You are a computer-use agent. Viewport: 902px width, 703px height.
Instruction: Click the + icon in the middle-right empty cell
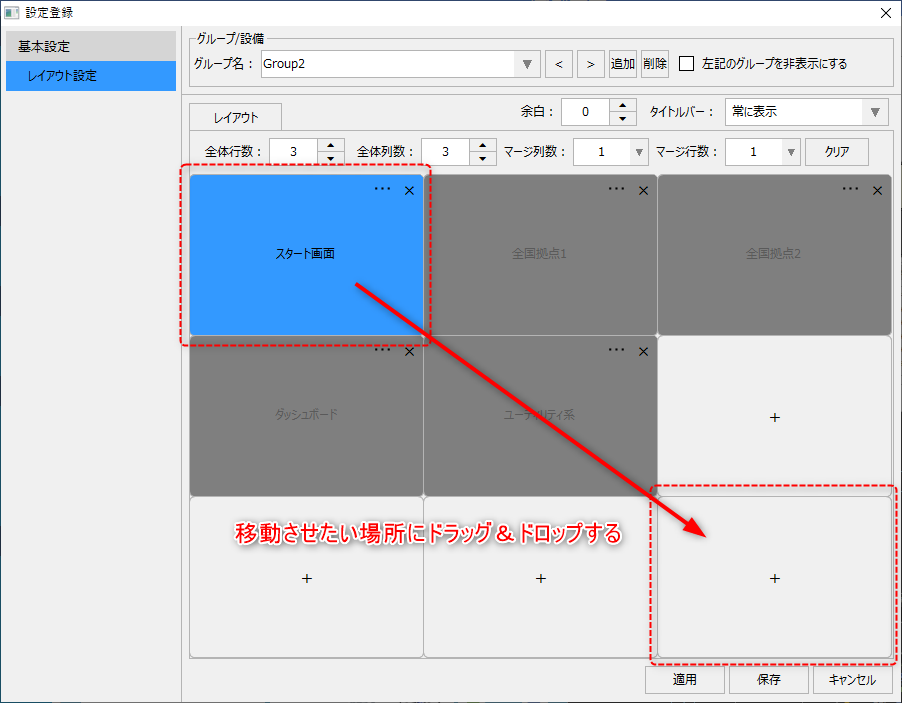pos(774,417)
